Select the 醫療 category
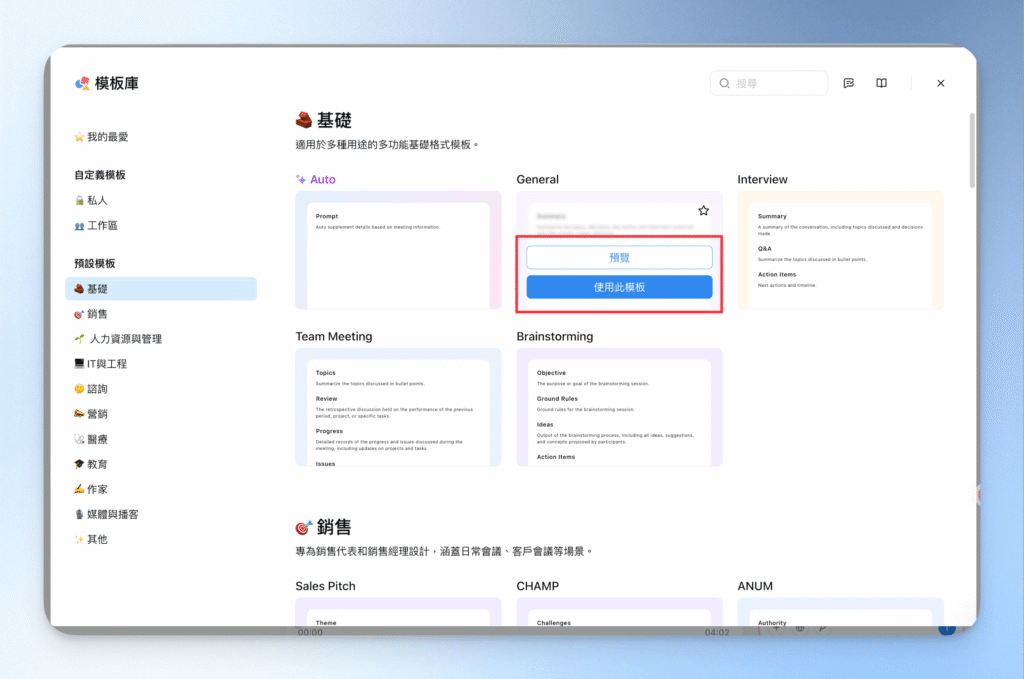Screen dimensions: 1024x679 (91, 439)
